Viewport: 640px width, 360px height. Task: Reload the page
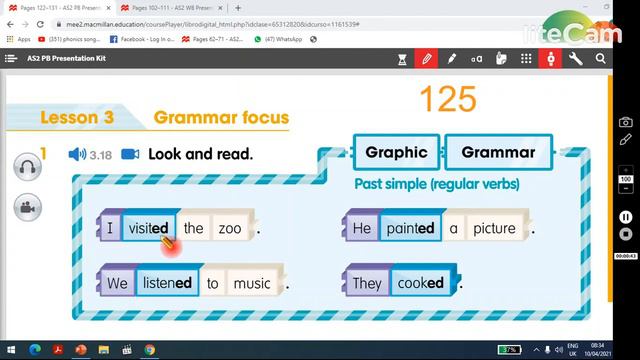[40, 24]
